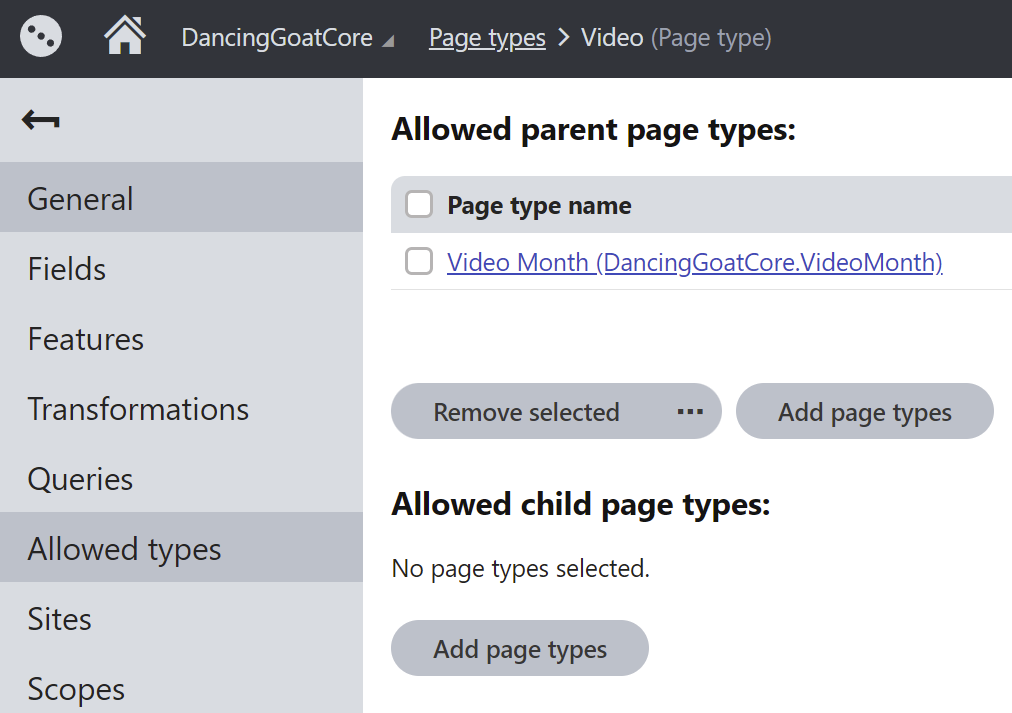Open the ellipsis menu beside Remove selected
The image size is (1012, 713).
point(690,412)
